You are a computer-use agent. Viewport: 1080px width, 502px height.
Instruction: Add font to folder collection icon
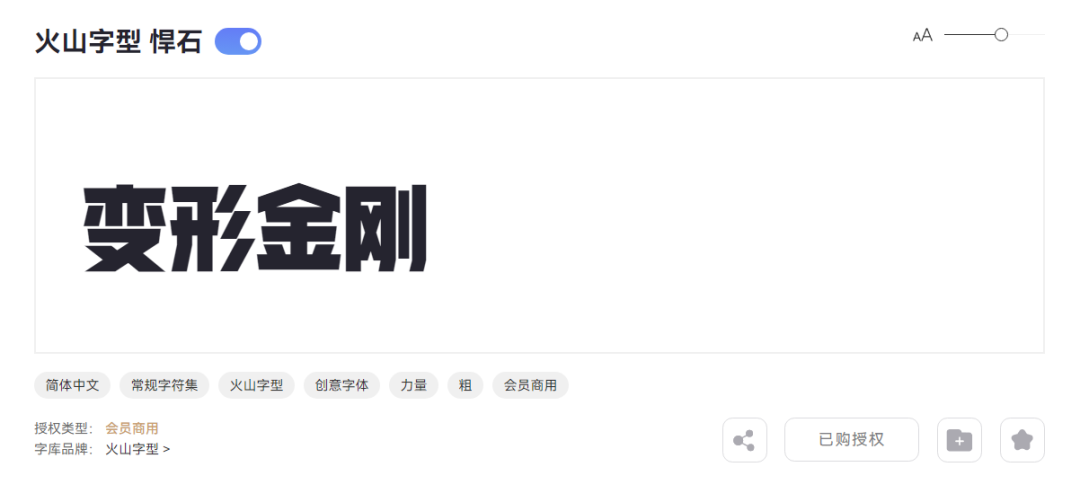pyautogui.click(x=959, y=440)
